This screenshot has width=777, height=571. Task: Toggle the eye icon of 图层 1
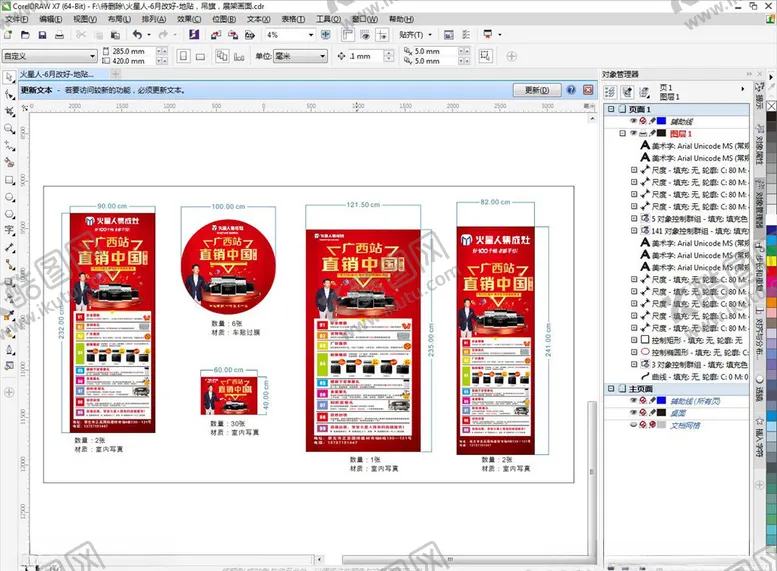tap(633, 133)
